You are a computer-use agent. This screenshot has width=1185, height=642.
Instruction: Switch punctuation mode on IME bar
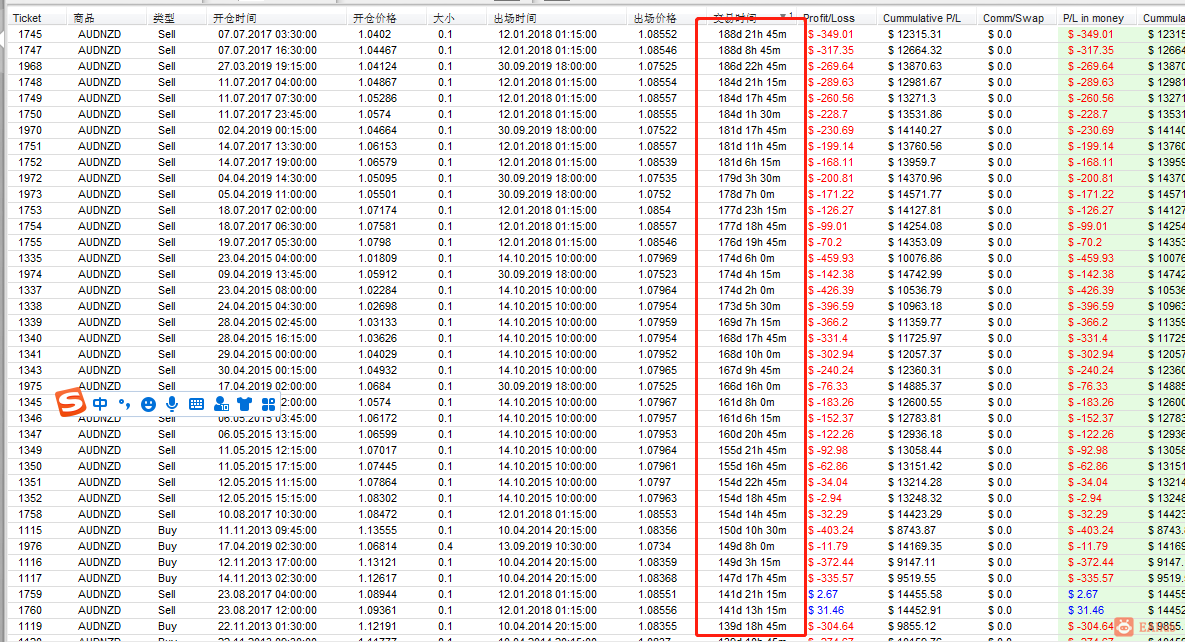tap(124, 404)
